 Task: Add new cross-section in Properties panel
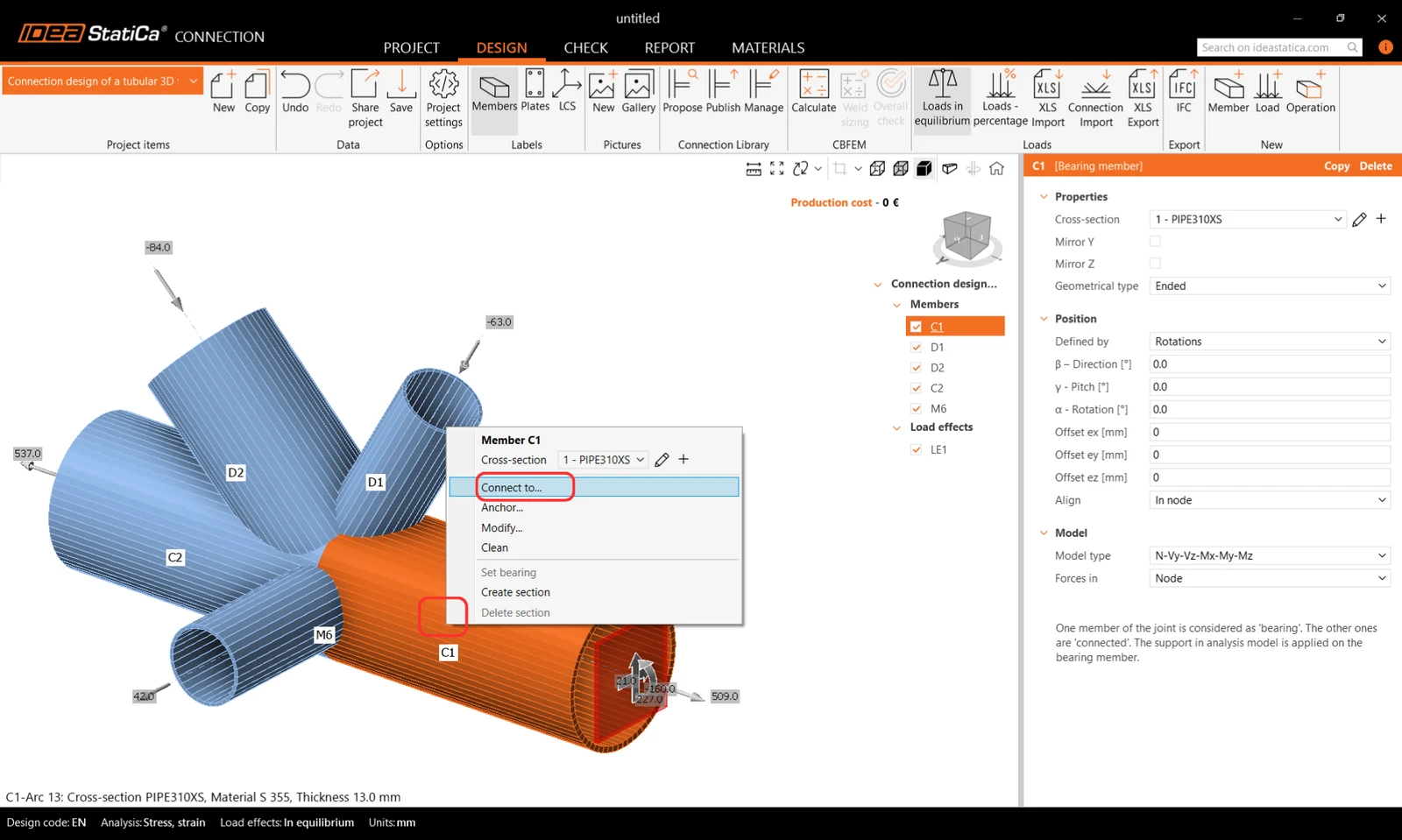1381,219
